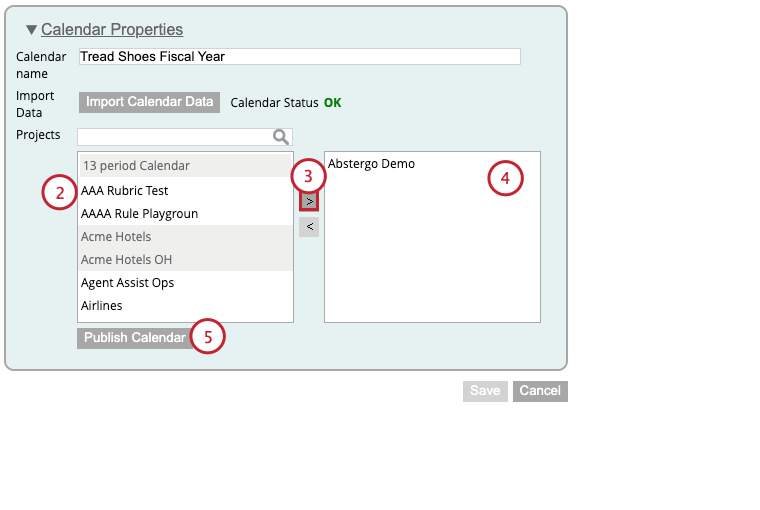Collapse the Calendar Properties disclosure triangle
Screen dimensions: 760x510
click(31, 30)
